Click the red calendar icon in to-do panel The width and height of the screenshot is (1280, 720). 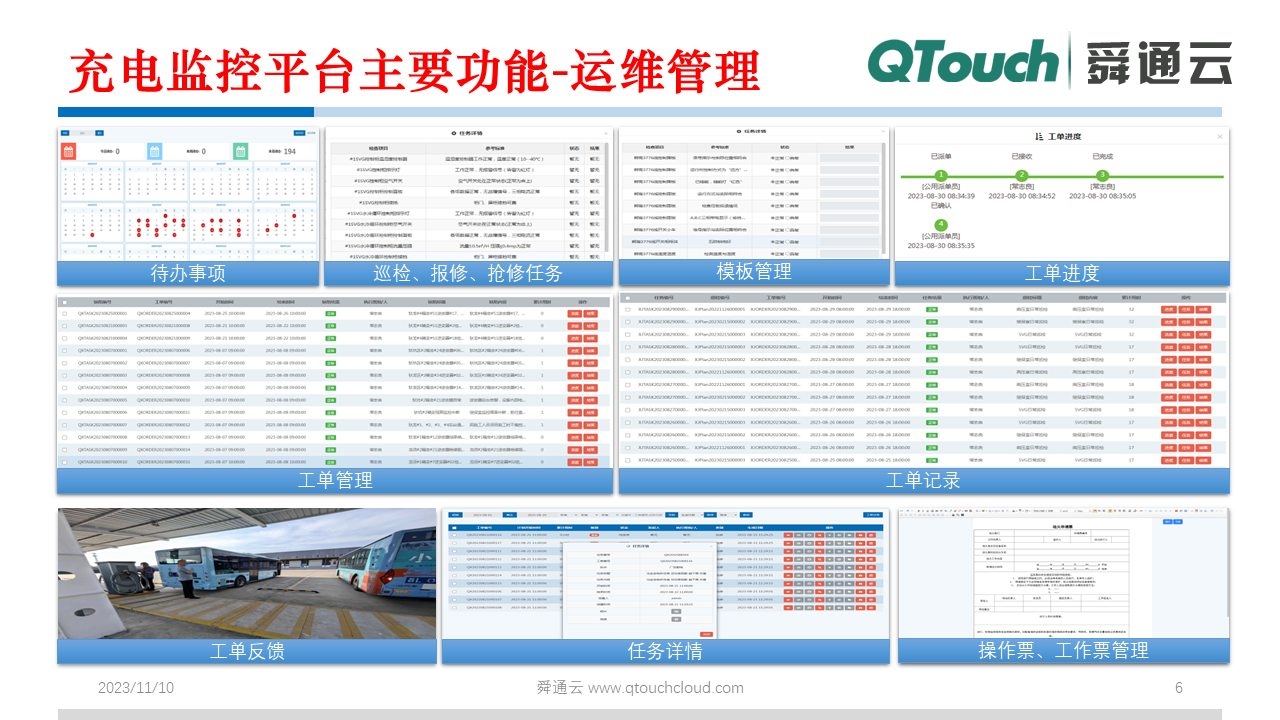(x=69, y=151)
